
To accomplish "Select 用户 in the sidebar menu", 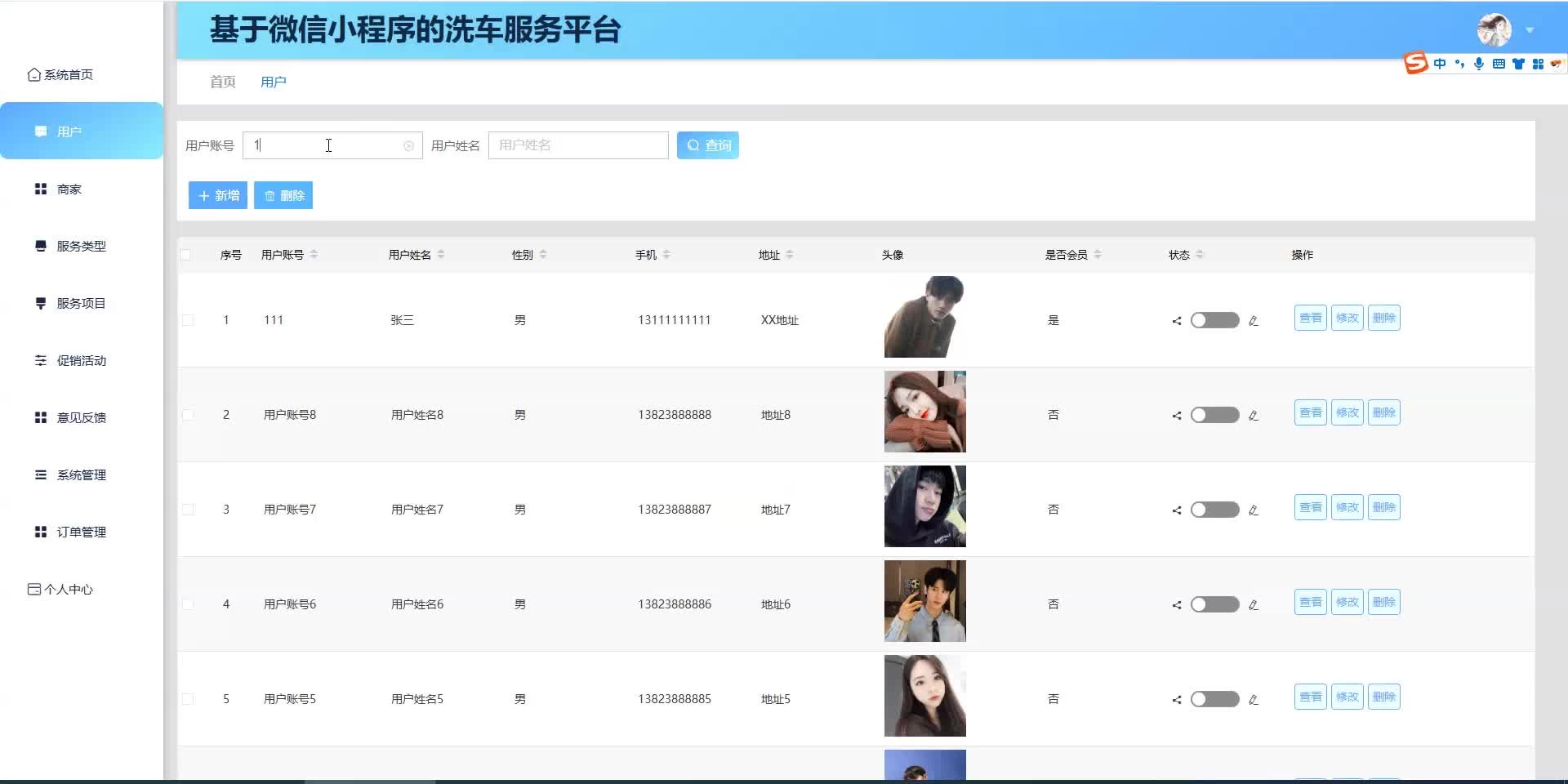I will pyautogui.click(x=82, y=131).
